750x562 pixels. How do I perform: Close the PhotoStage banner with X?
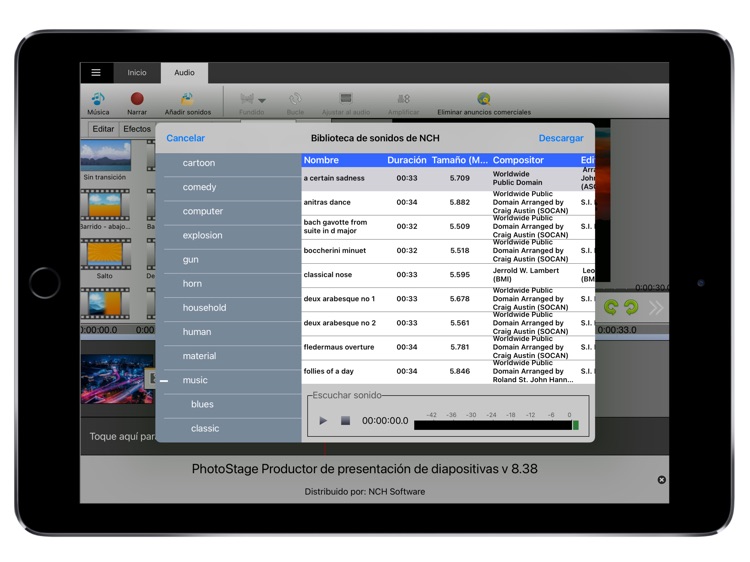point(662,480)
